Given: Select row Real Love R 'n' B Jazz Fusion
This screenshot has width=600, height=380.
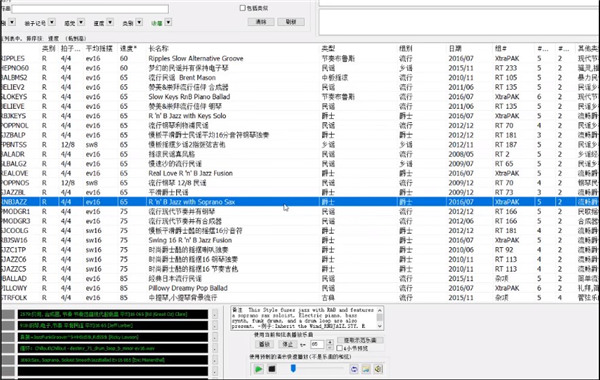Looking at the screenshot, I should pyautogui.click(x=300, y=173).
